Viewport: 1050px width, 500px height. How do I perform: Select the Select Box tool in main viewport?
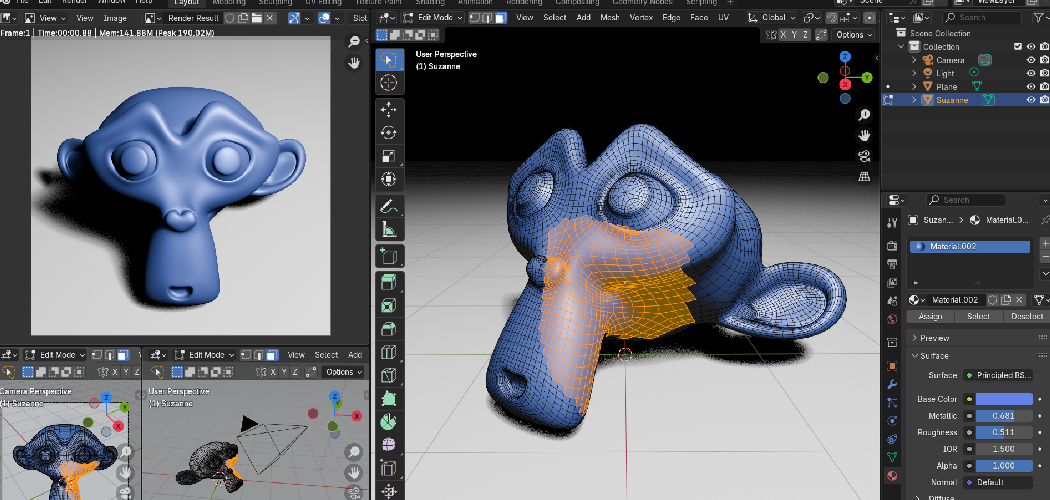click(x=389, y=60)
